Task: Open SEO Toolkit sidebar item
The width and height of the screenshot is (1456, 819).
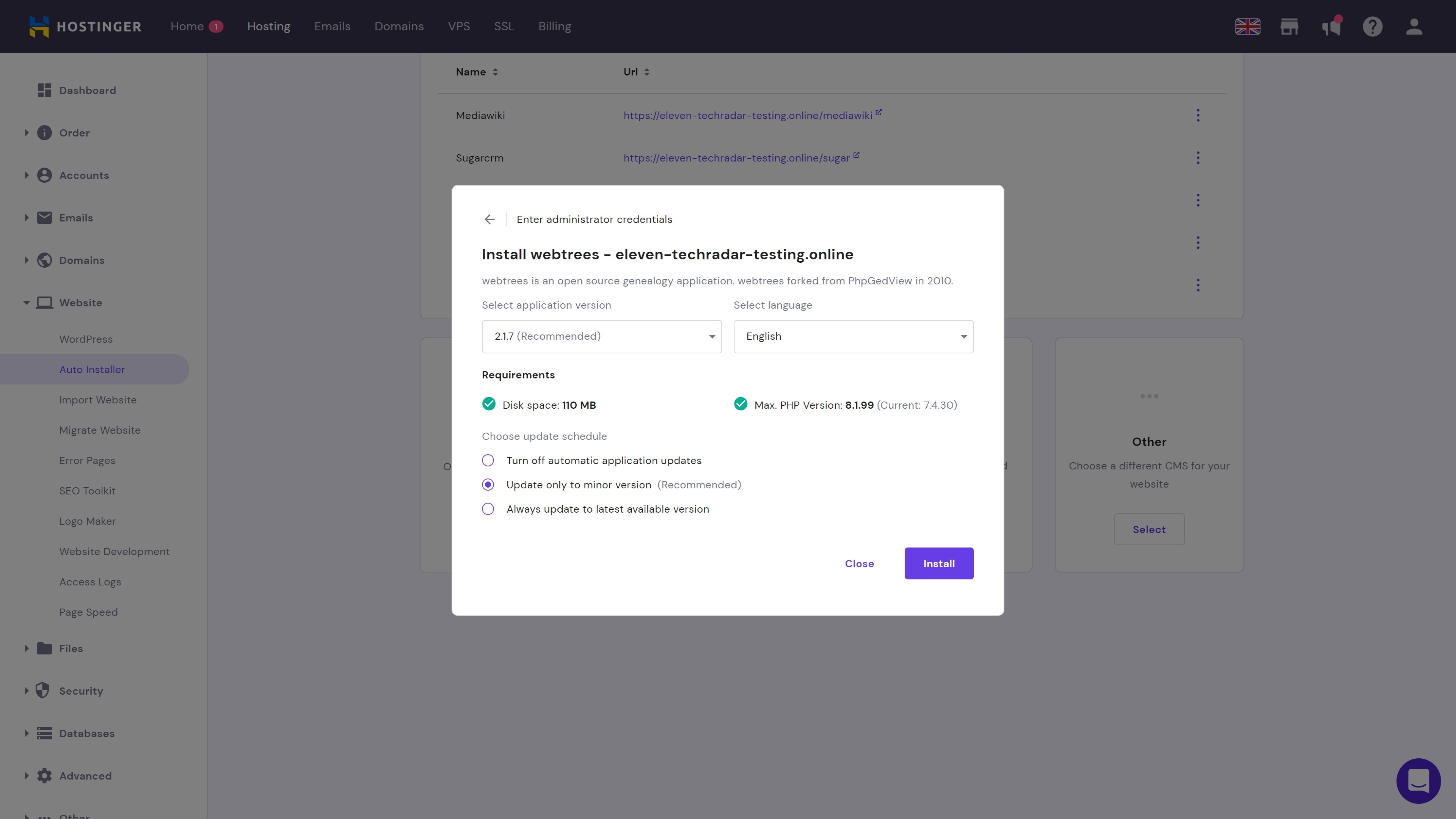Action: pyautogui.click(x=87, y=491)
